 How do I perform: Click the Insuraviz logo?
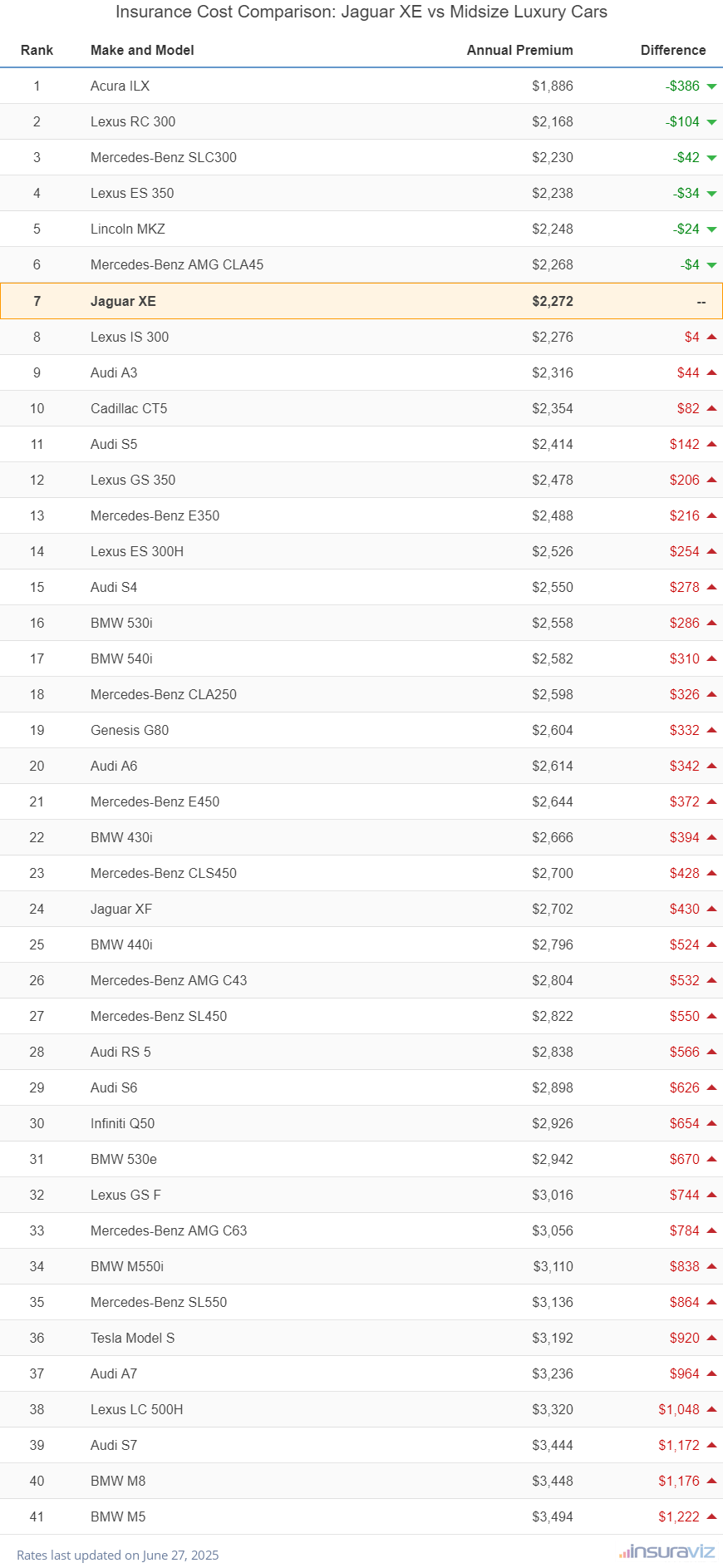pos(666,1551)
